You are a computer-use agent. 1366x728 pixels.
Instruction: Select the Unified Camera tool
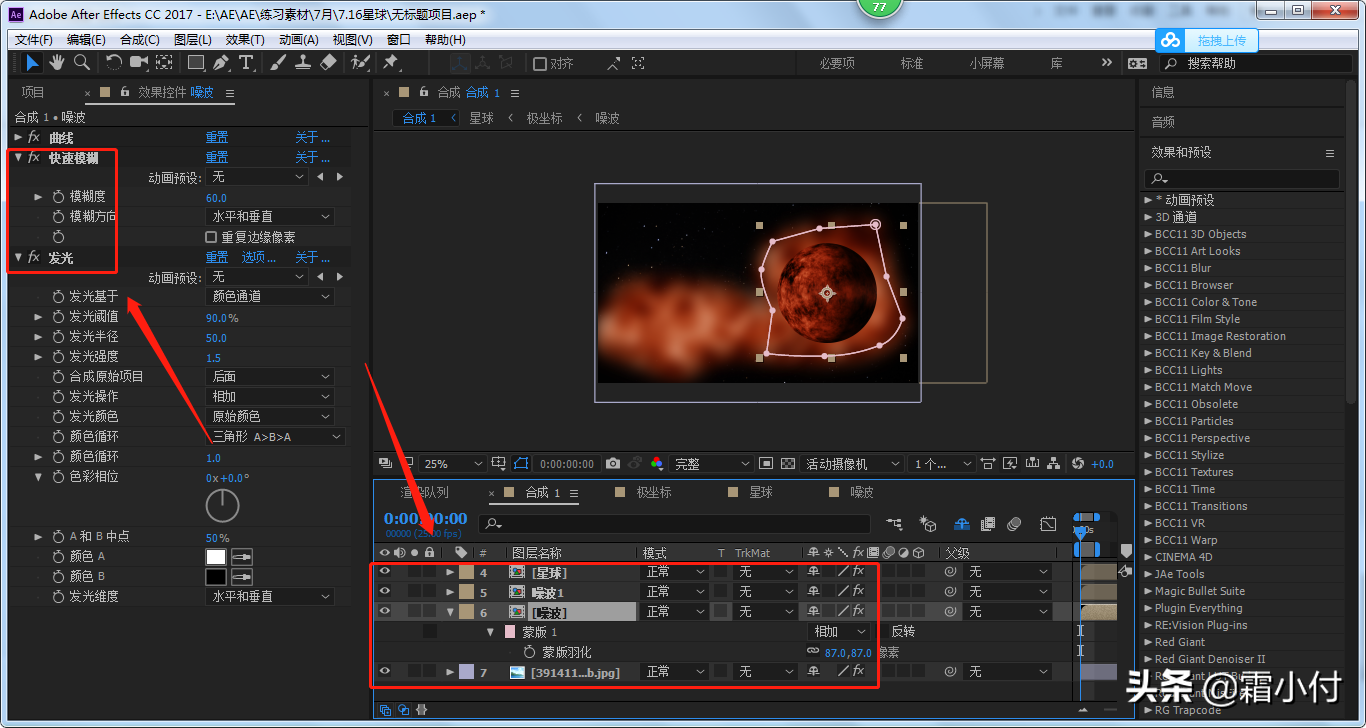[139, 63]
